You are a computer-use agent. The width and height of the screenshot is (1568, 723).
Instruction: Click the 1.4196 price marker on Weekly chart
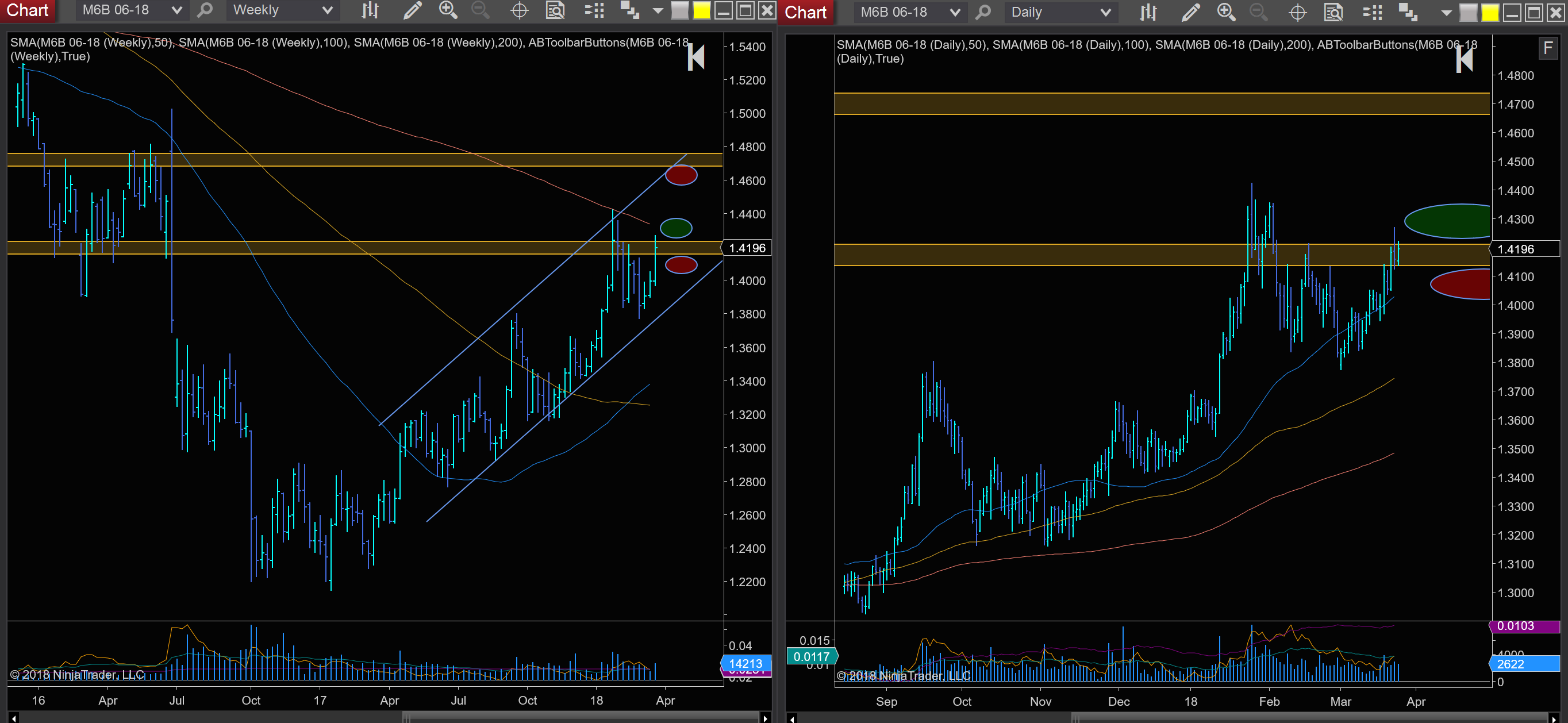(x=746, y=248)
